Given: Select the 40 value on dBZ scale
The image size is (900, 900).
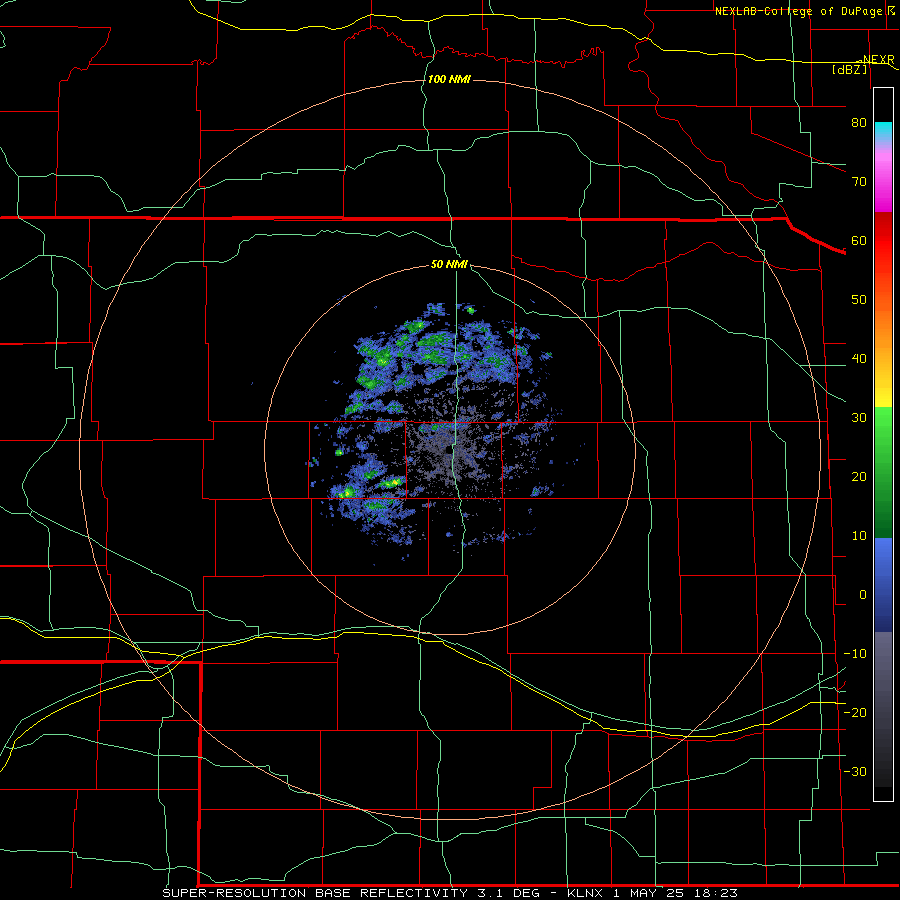Looking at the screenshot, I should [x=859, y=359].
